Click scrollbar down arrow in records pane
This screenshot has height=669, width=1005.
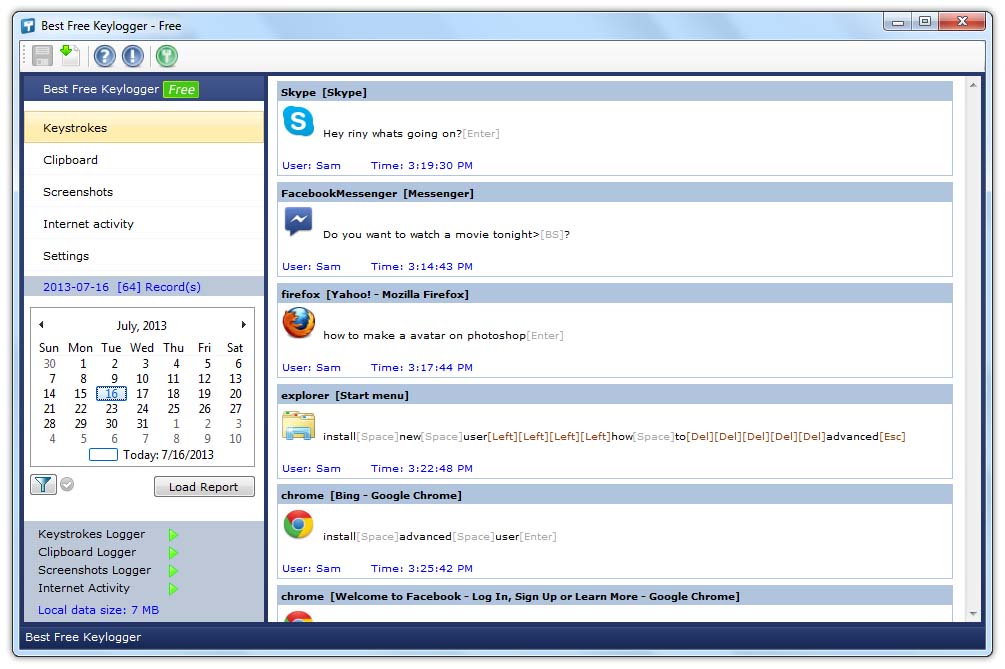973,613
